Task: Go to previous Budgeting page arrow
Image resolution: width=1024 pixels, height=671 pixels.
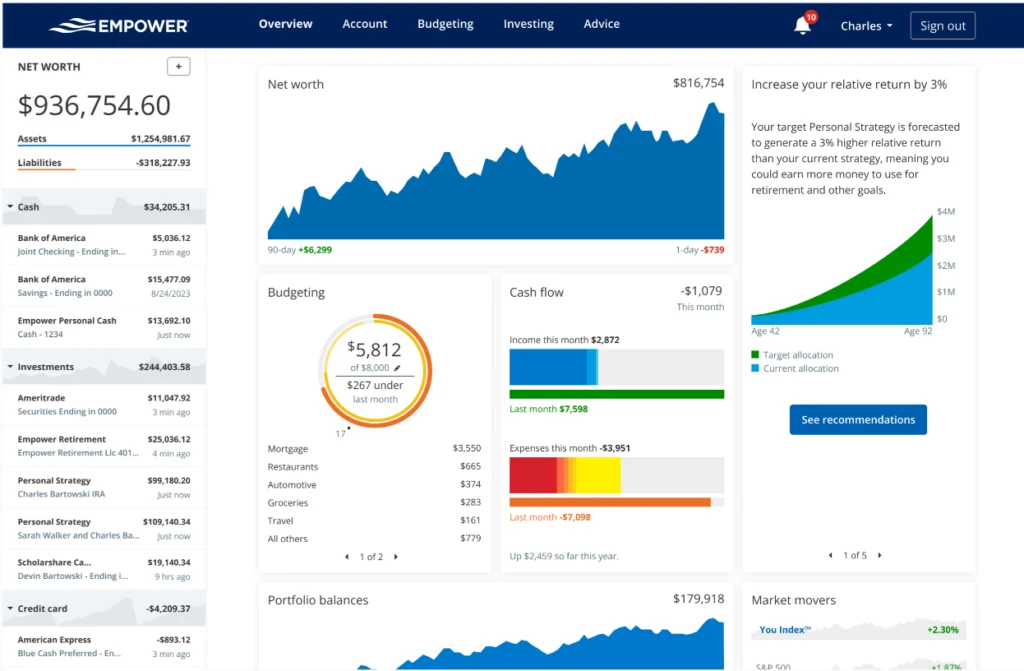Action: click(x=347, y=557)
